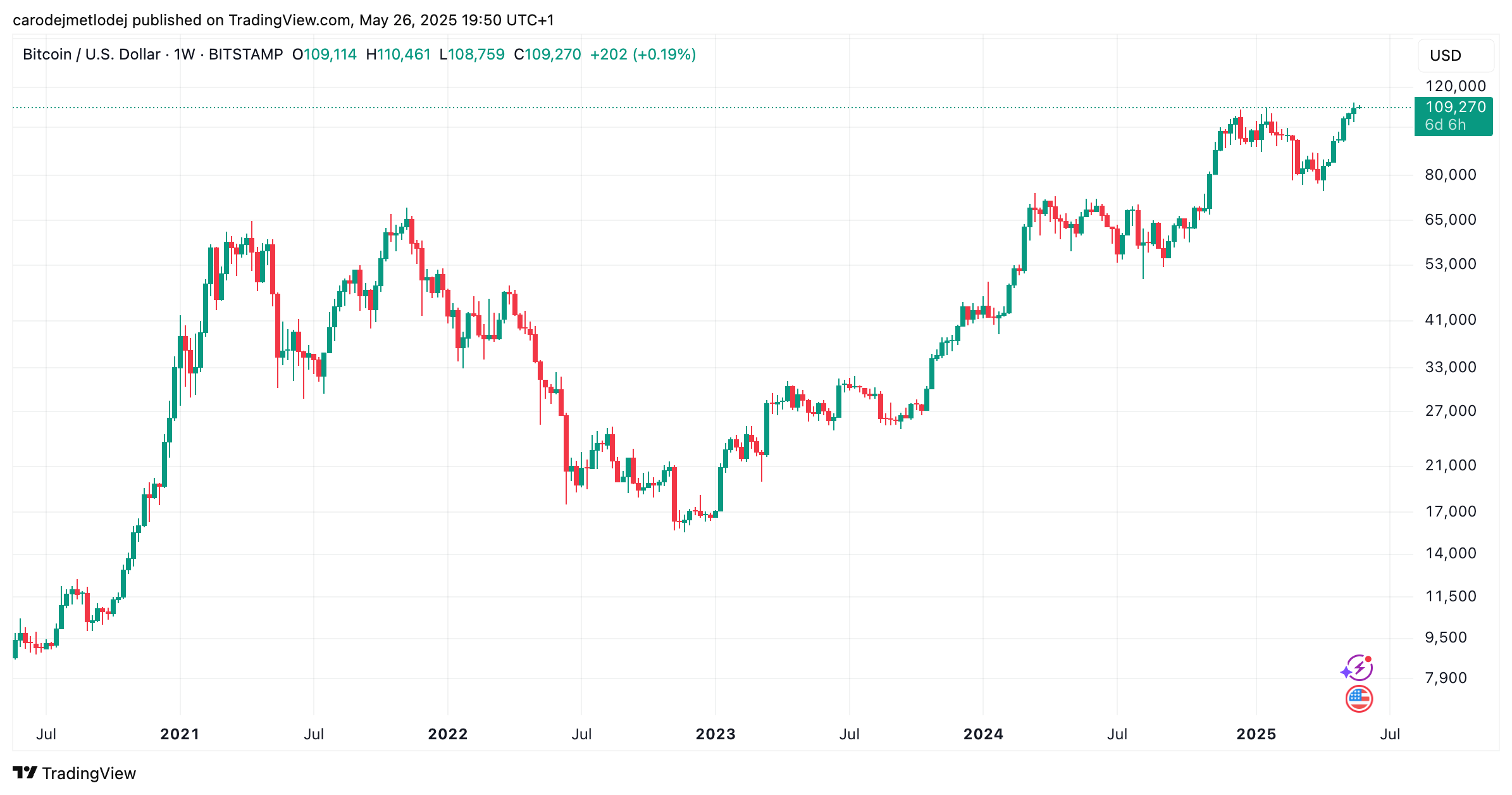This screenshot has height=795, width=1512.
Task: Click the US flag economic event icon
Action: point(1359,699)
